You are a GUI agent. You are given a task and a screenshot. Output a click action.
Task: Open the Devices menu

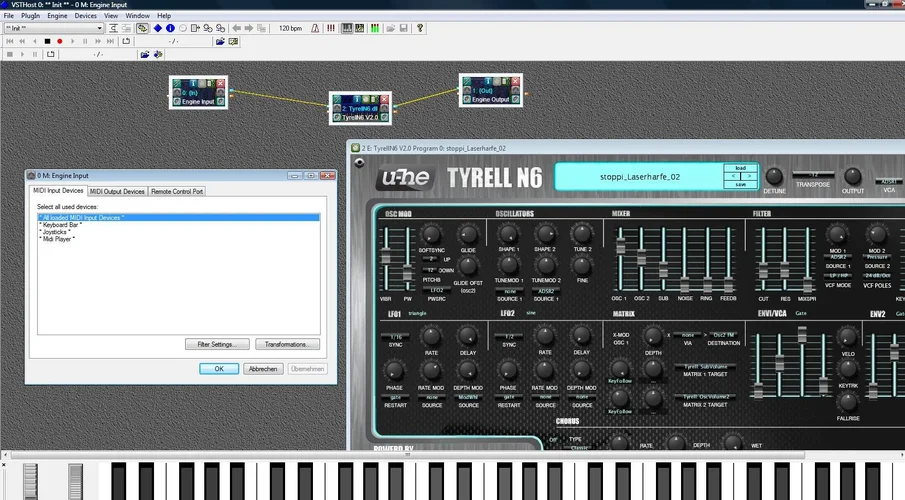pos(86,16)
